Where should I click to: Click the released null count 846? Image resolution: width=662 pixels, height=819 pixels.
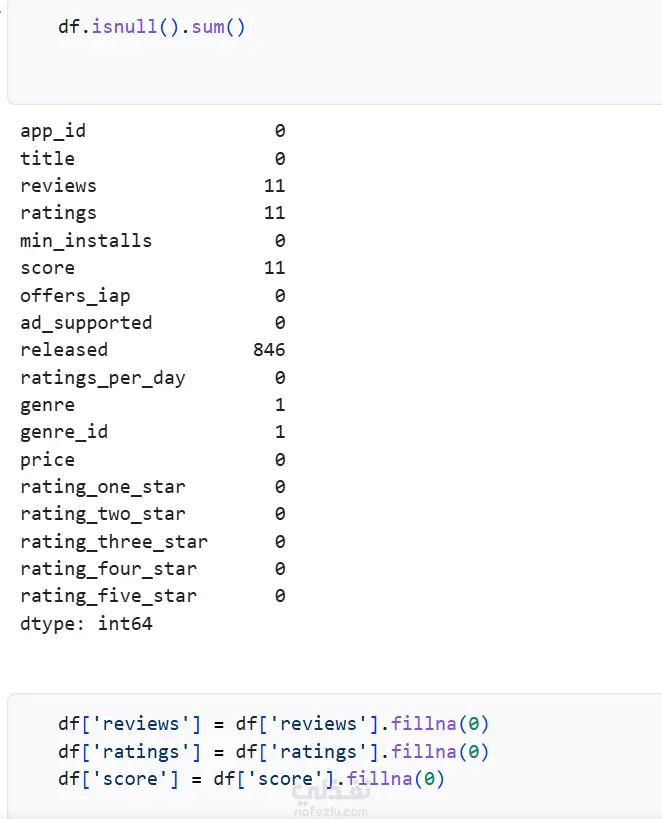(x=269, y=349)
